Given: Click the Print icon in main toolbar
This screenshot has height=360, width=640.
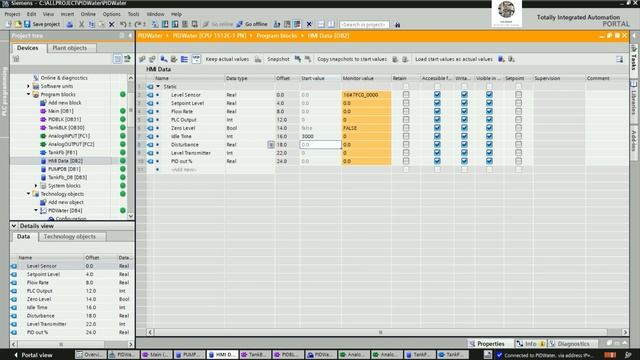Looking at the screenshot, I should point(70,24).
